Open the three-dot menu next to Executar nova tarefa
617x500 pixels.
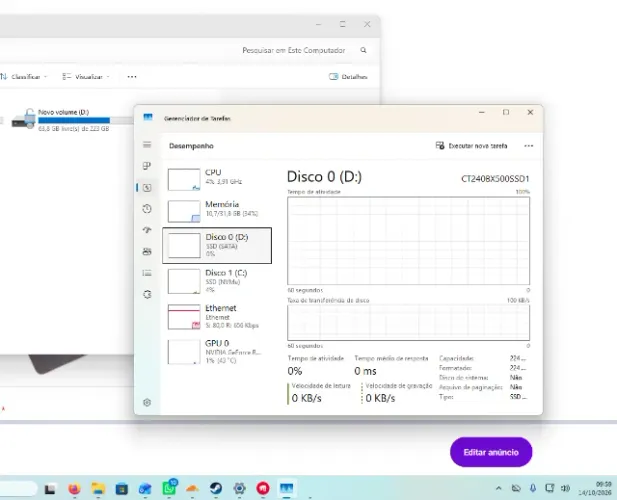pyautogui.click(x=528, y=146)
